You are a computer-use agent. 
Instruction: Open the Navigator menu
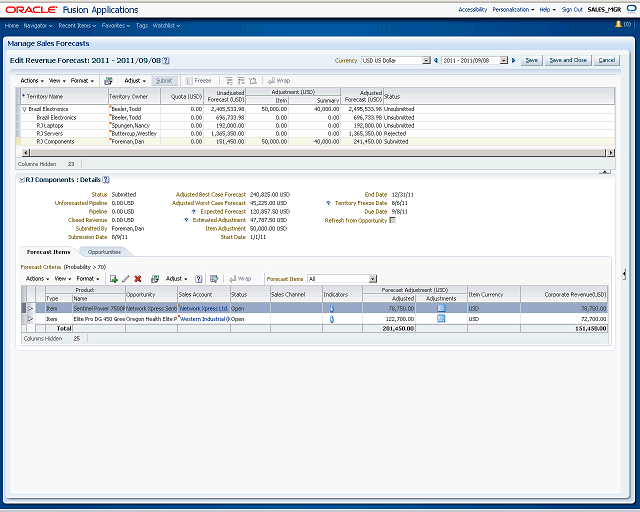38,26
